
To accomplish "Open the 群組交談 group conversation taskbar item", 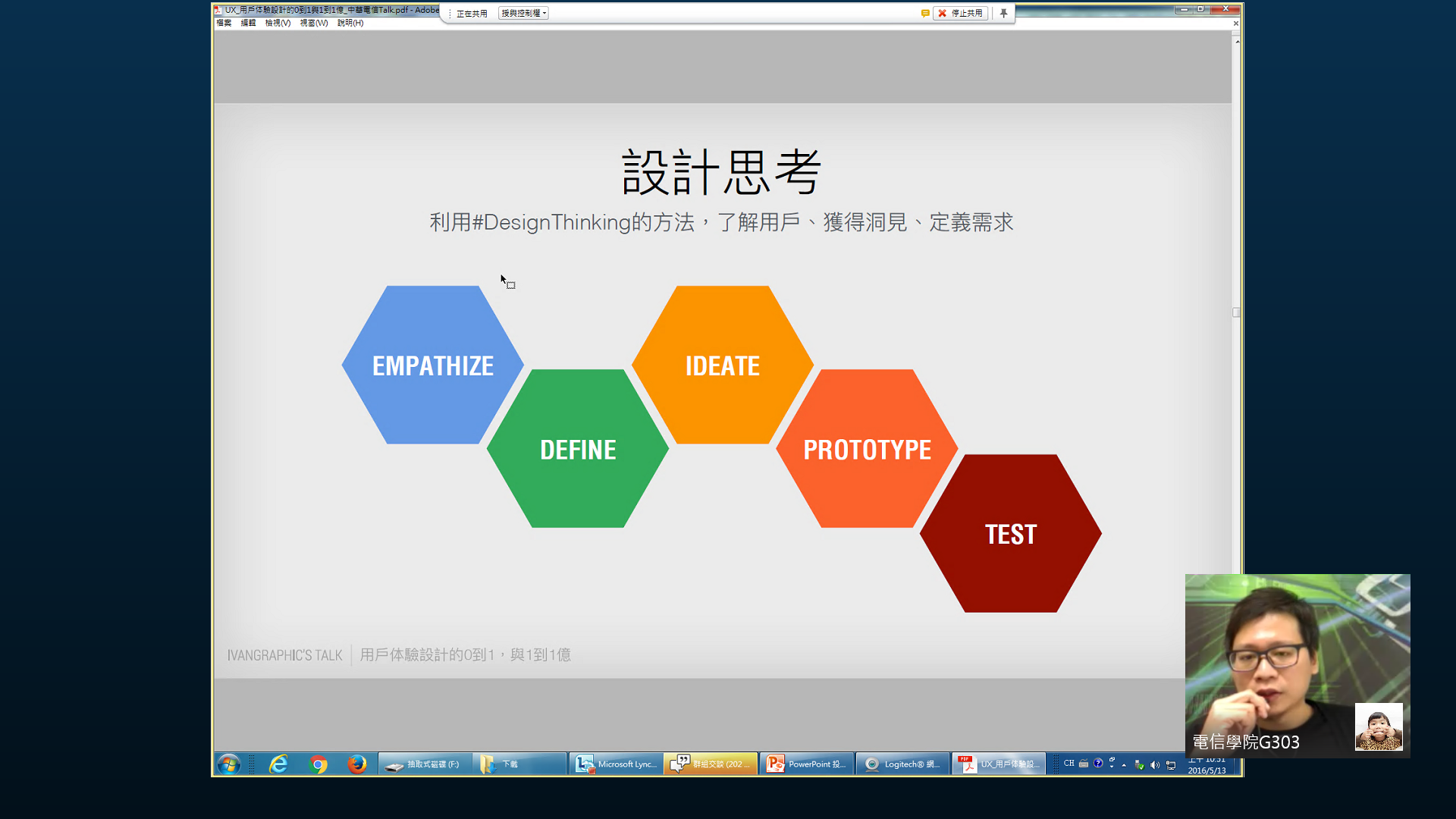I will [x=711, y=764].
